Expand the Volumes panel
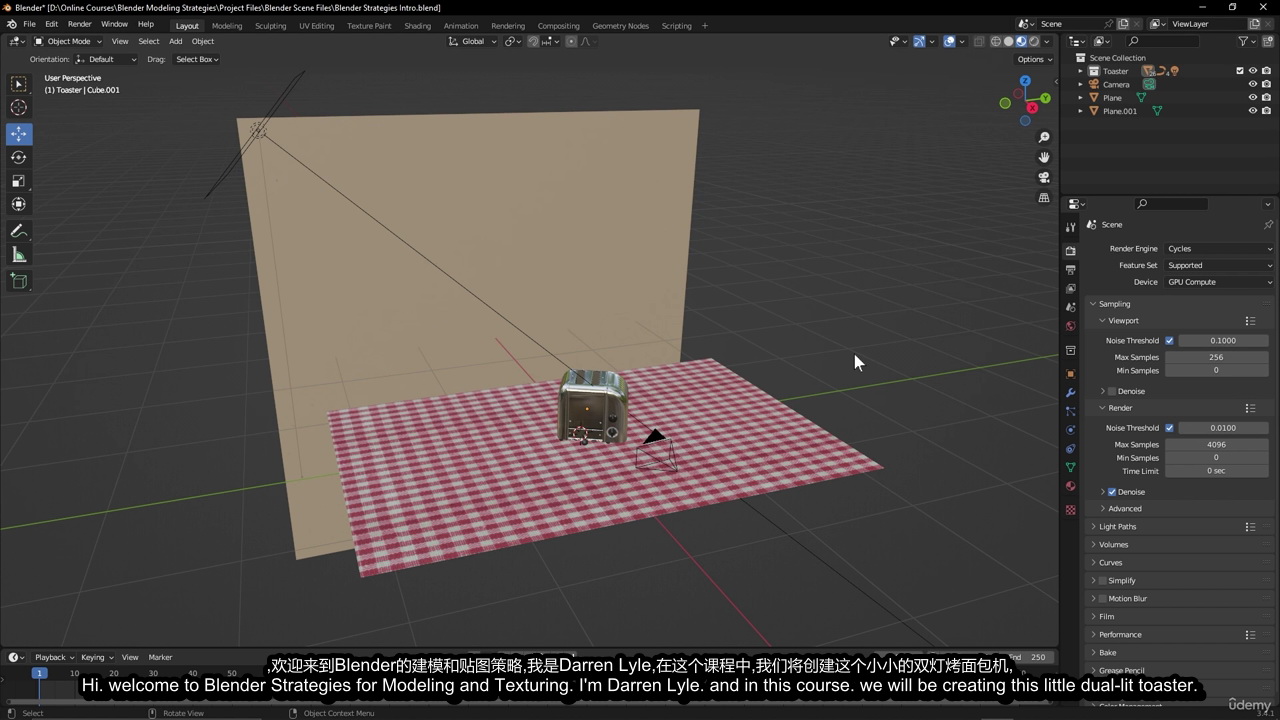 click(1113, 545)
